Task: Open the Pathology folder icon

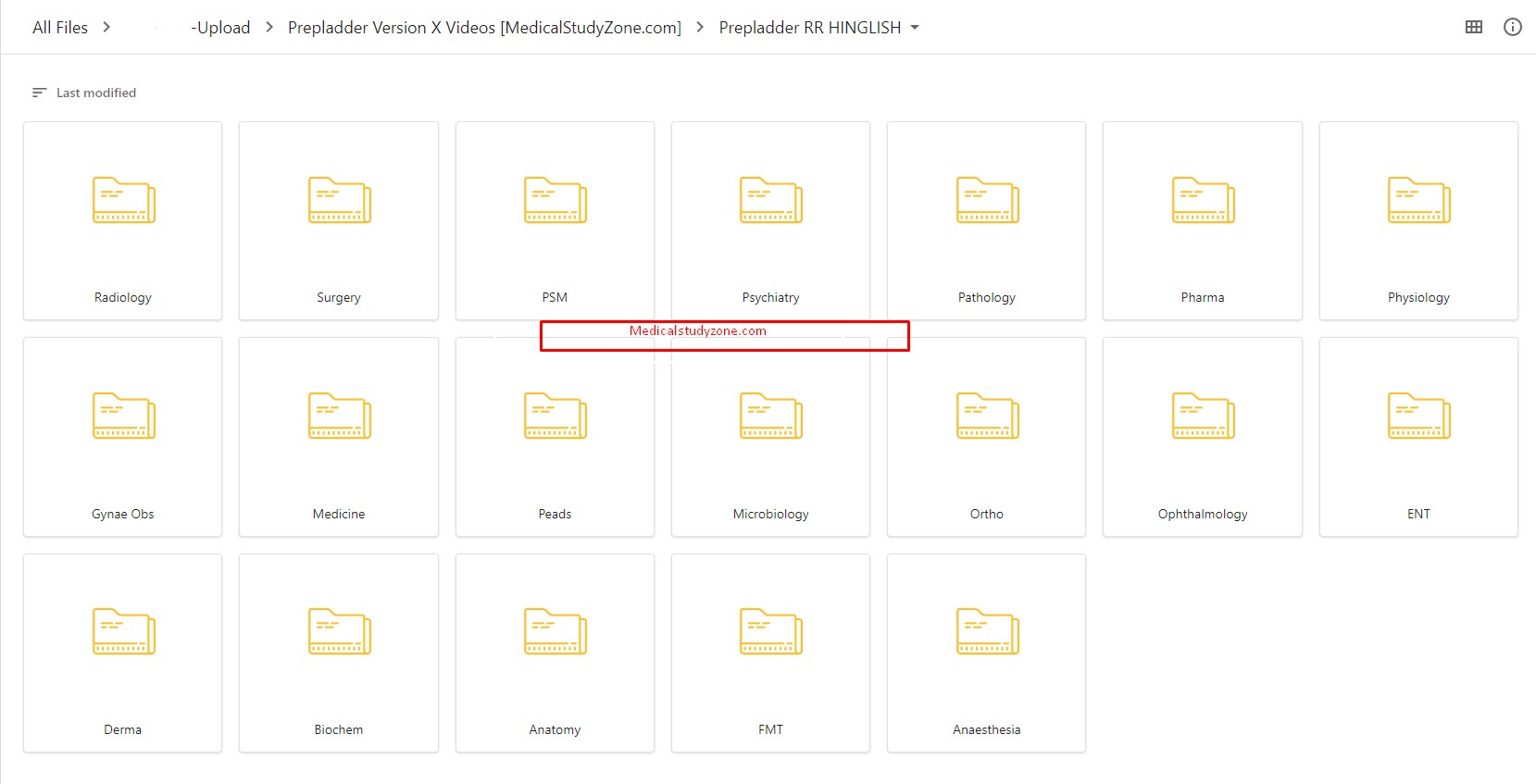Action: click(x=987, y=200)
